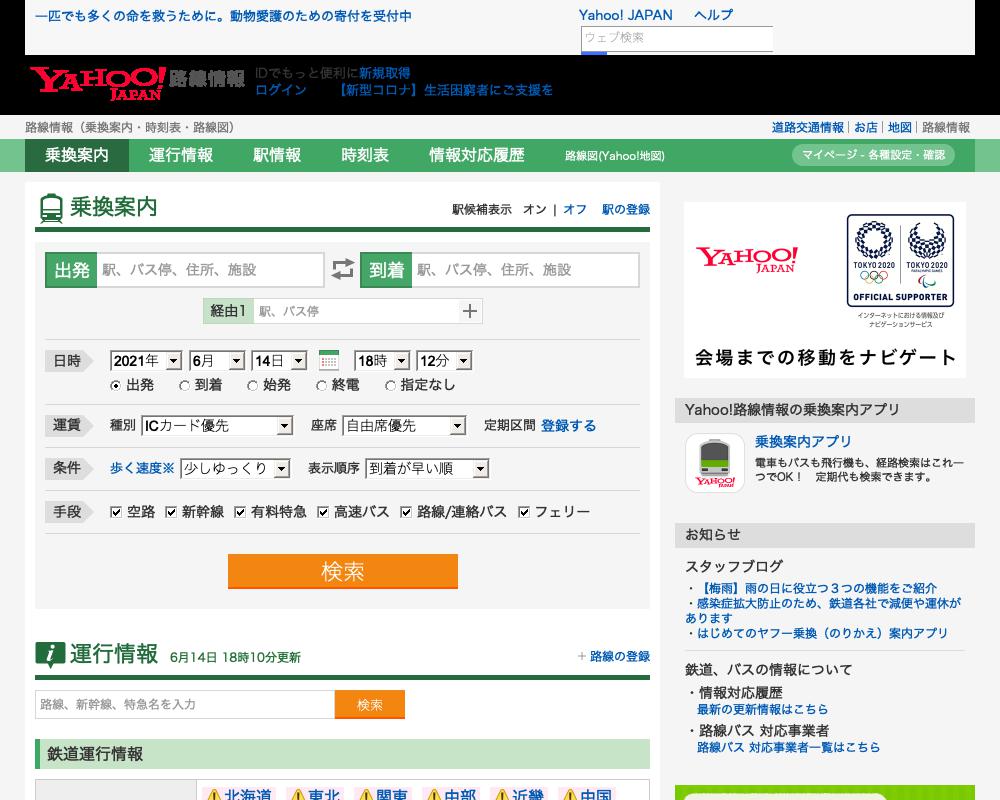Viewport: 1000px width, 800px height.
Task: Switch to the 時刻表 tab
Action: pos(364,156)
